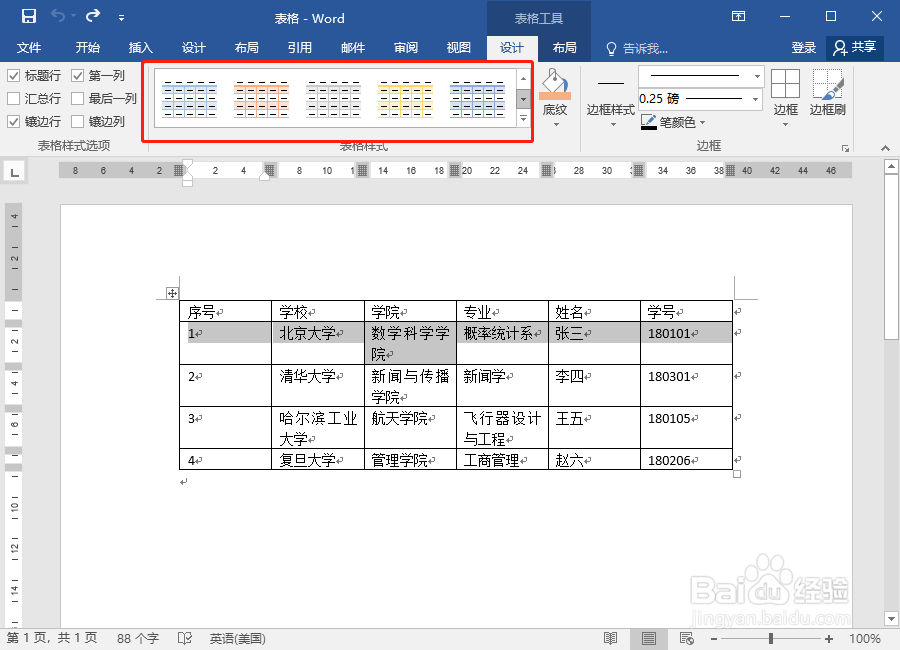Show previous row of table styles
900x650 pixels.
(x=523, y=79)
